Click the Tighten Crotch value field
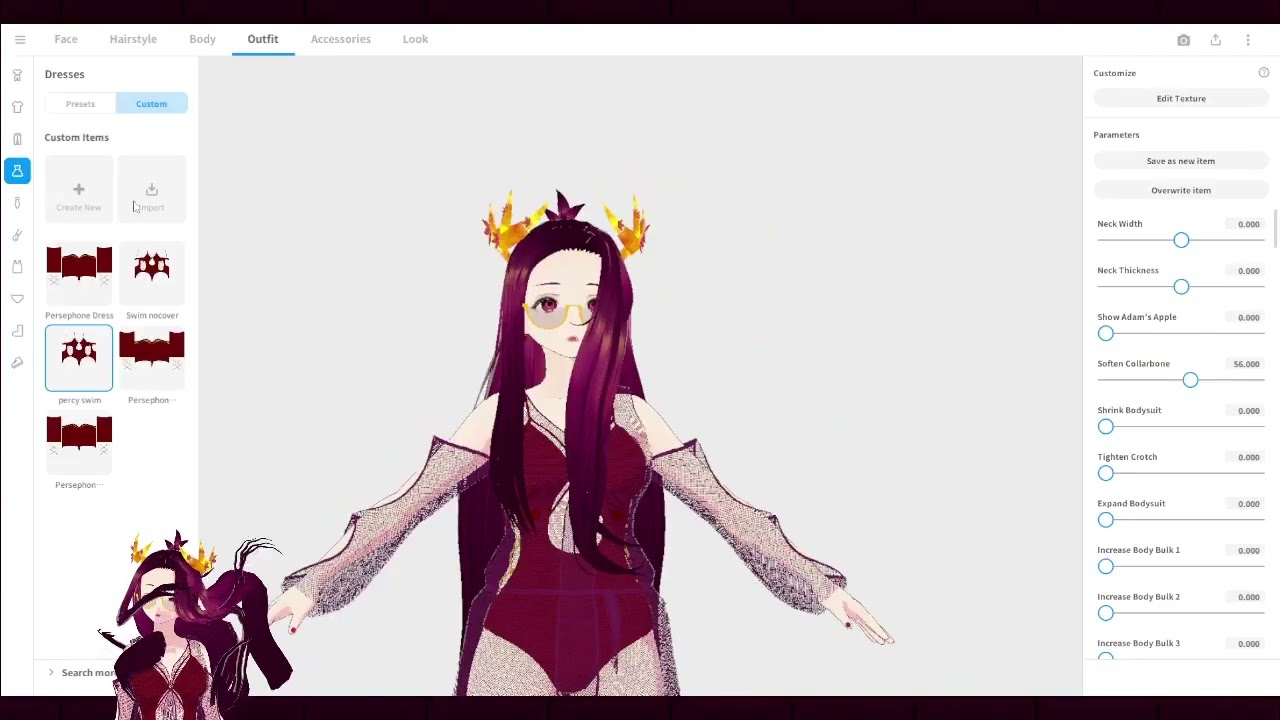Image resolution: width=1280 pixels, height=720 pixels. (x=1244, y=457)
